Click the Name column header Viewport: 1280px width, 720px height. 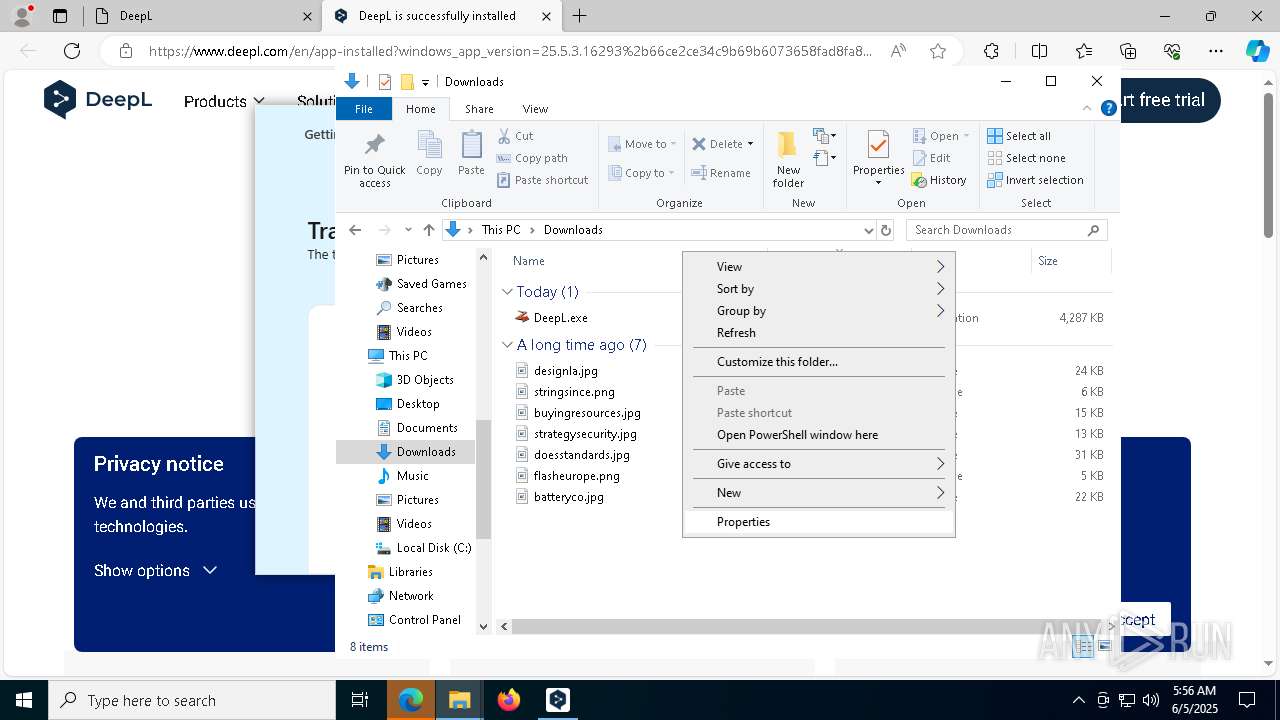tap(529, 261)
